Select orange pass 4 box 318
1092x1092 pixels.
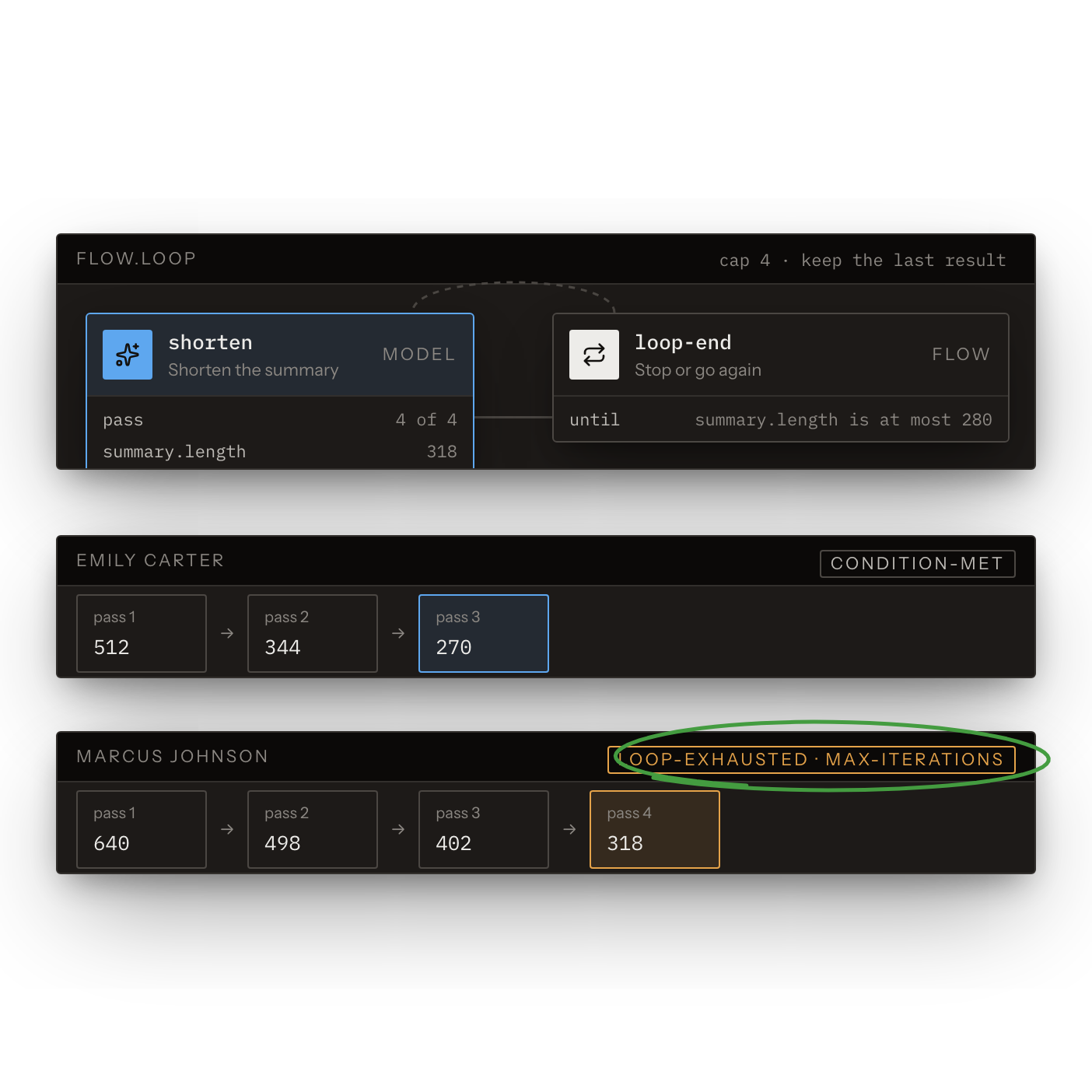click(x=655, y=829)
